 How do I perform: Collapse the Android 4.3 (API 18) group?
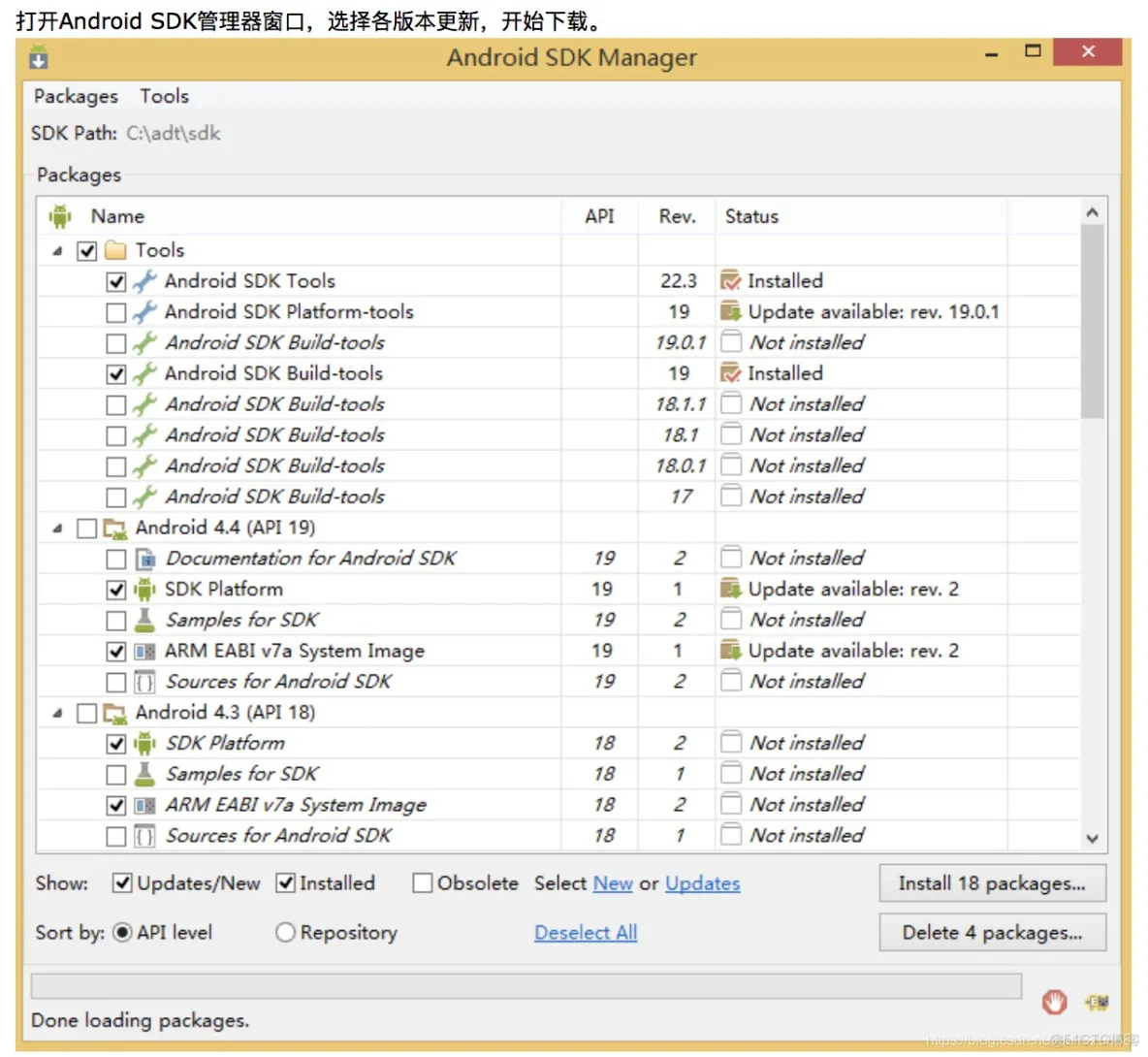tap(58, 713)
